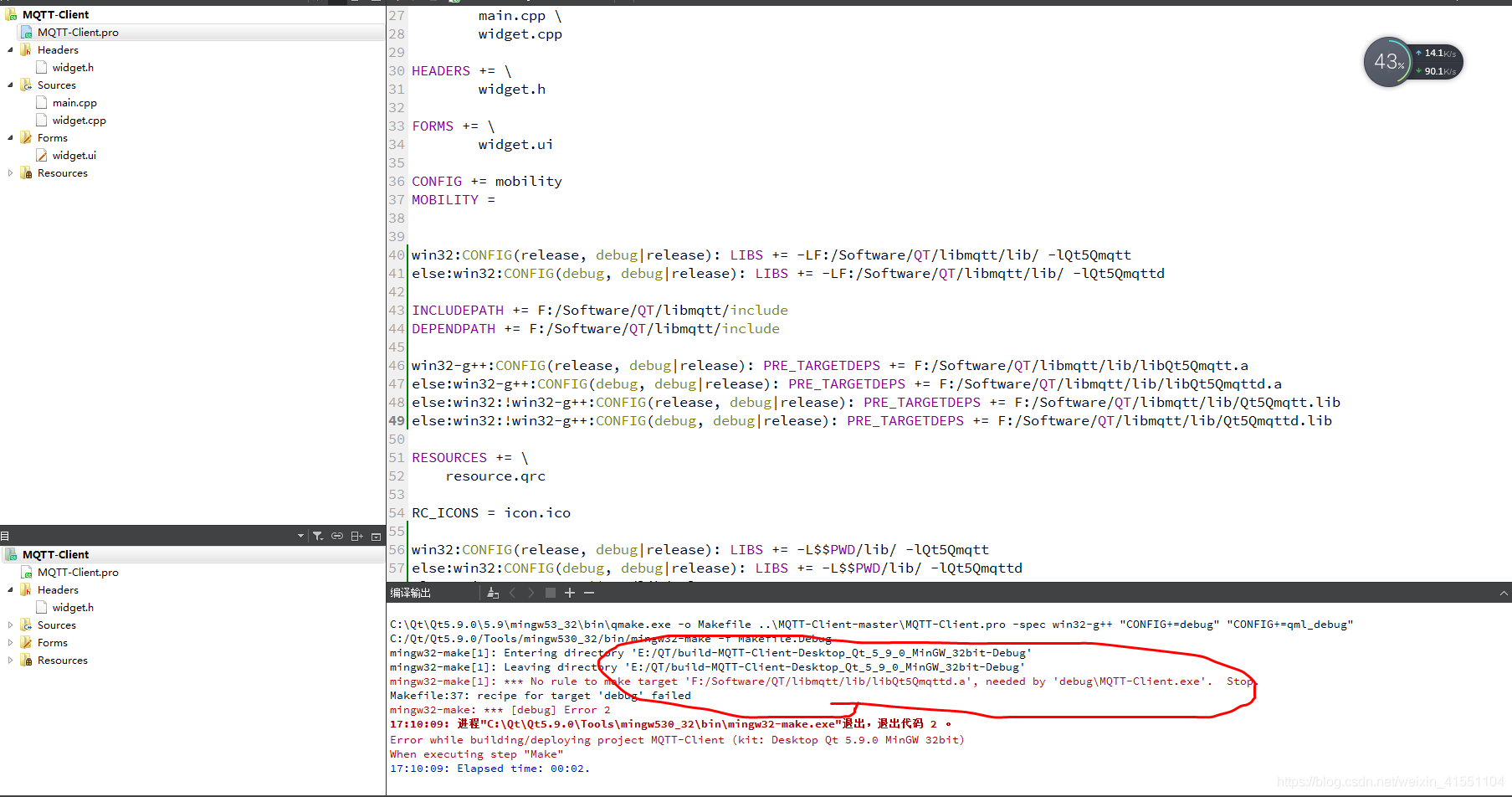Click the stop build square icon
Image resolution: width=1512 pixels, height=797 pixels.
[x=550, y=593]
